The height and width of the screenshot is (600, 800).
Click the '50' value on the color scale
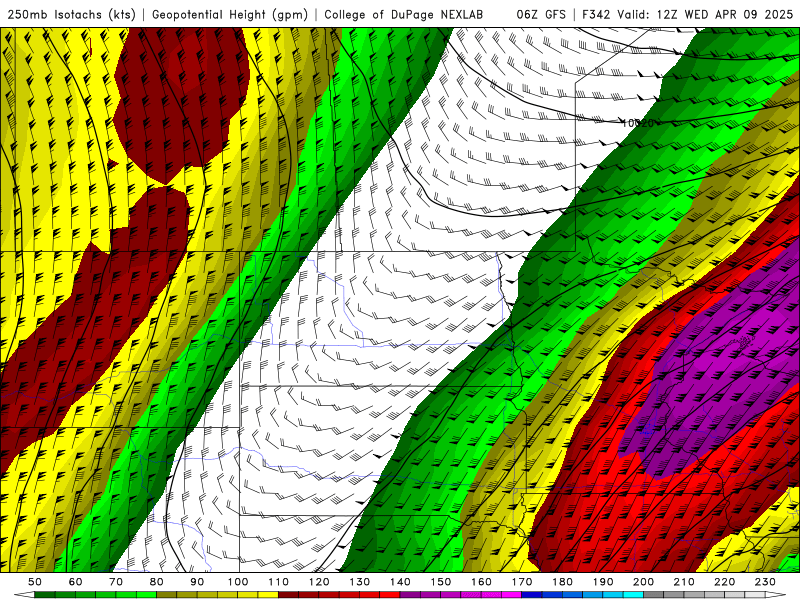point(35,582)
